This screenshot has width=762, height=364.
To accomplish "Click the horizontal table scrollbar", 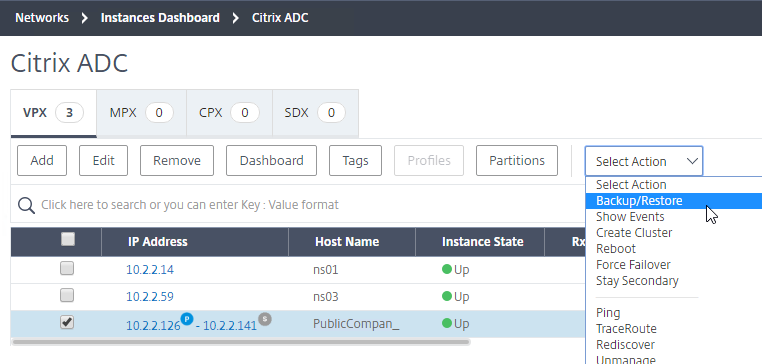I will 241,342.
